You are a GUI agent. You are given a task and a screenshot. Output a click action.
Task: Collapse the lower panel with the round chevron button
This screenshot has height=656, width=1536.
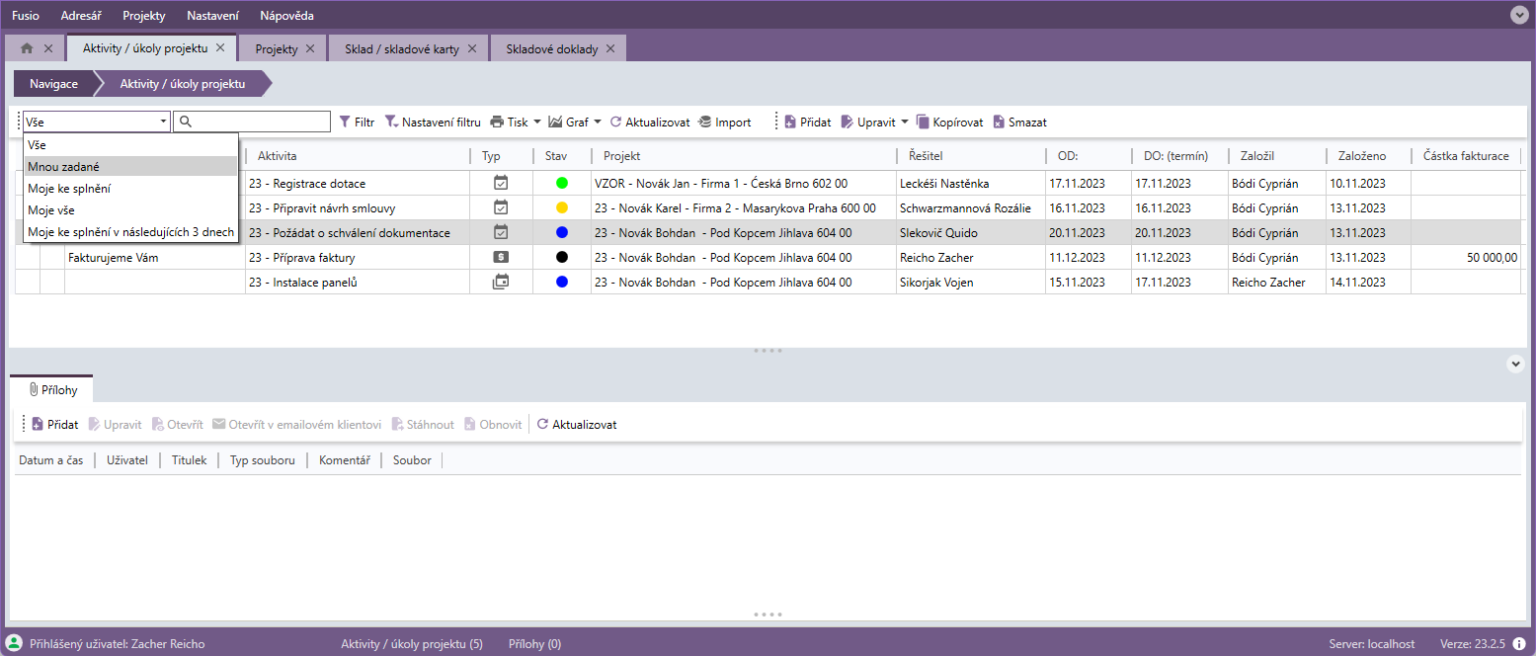1515,364
